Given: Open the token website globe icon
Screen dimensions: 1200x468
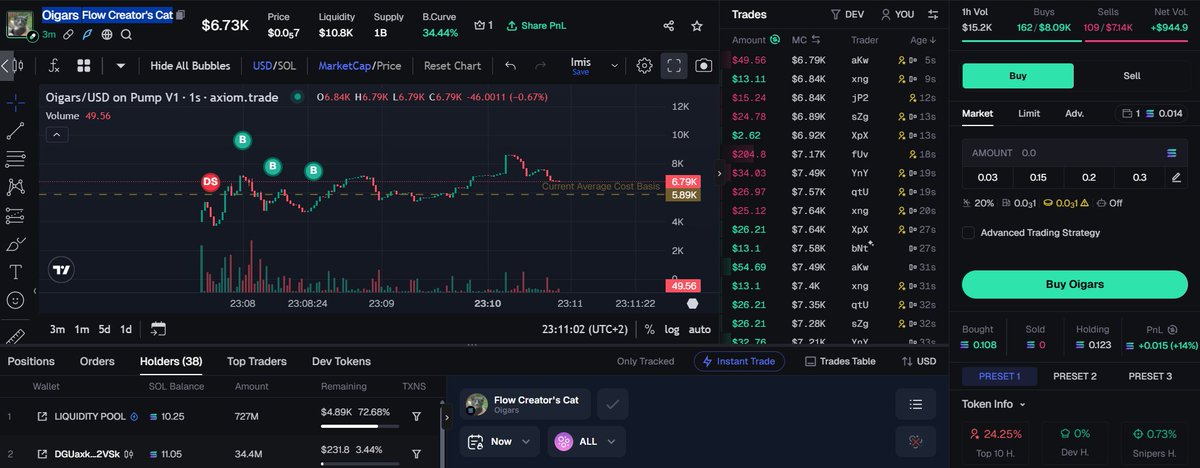Looking at the screenshot, I should point(107,34).
